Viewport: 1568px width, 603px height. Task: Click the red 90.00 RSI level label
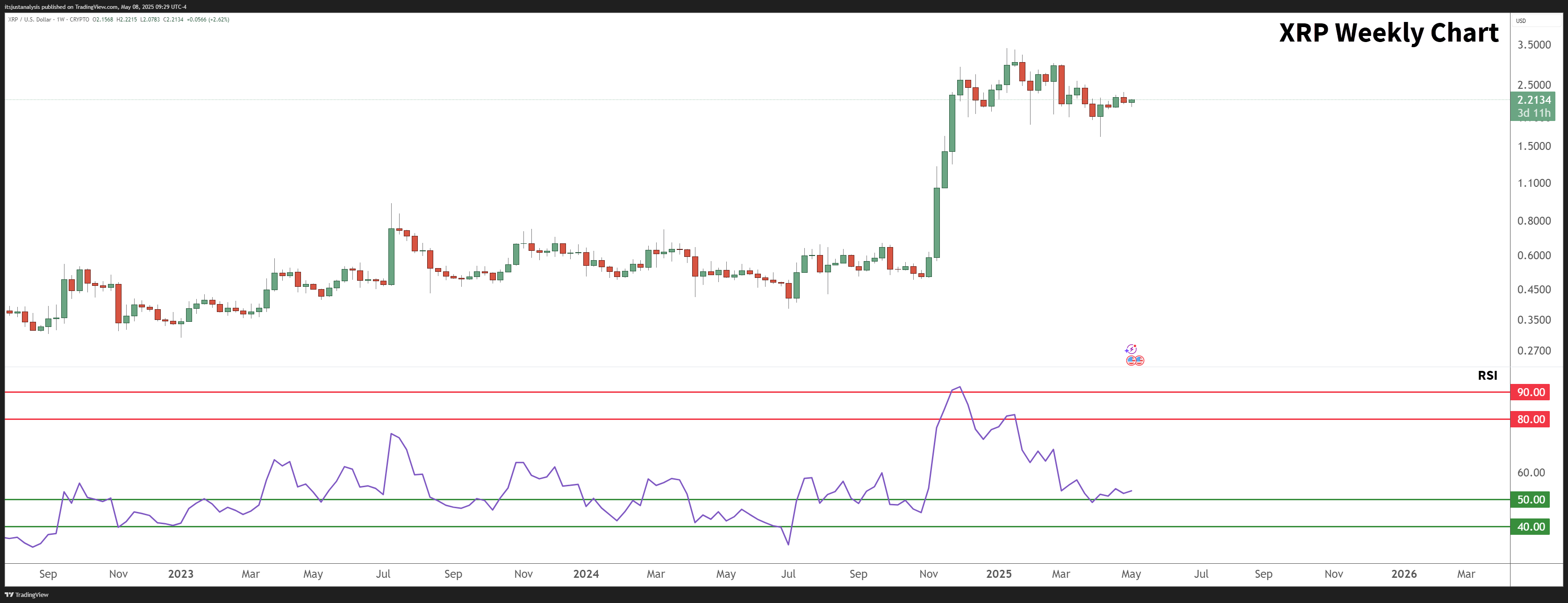[x=1530, y=392]
